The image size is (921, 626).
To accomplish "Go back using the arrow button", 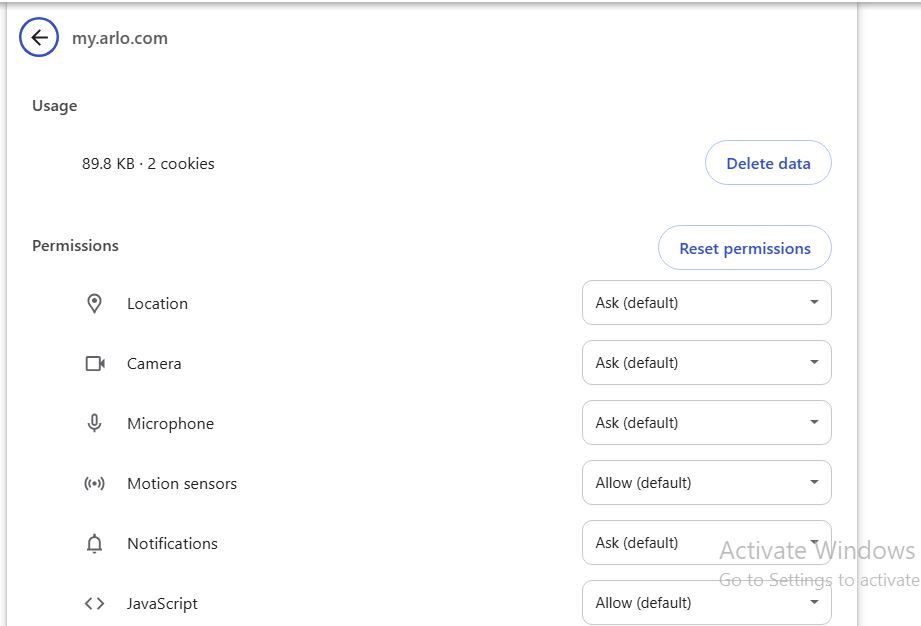I will (39, 38).
